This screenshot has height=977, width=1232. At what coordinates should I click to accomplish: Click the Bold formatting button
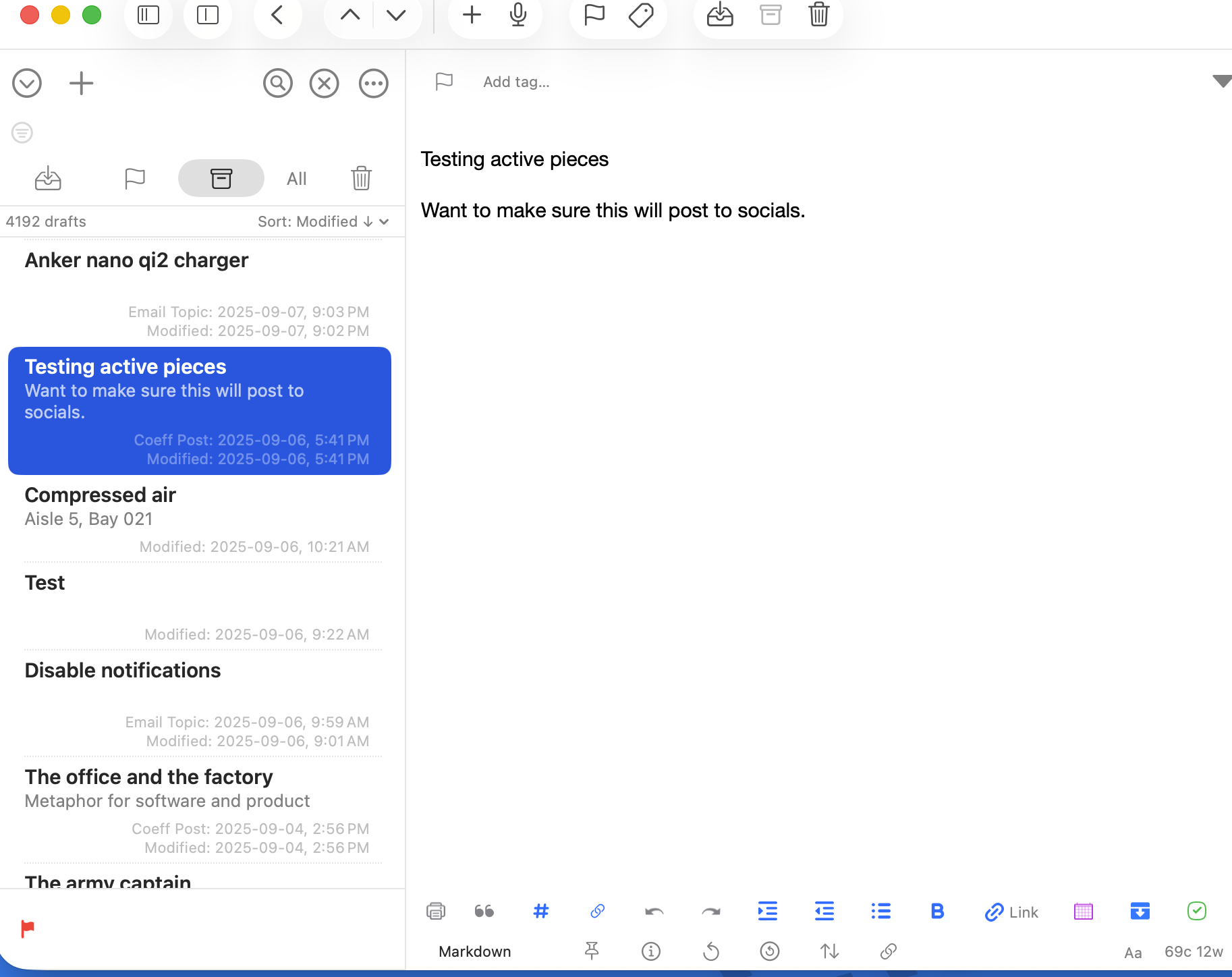coord(937,912)
